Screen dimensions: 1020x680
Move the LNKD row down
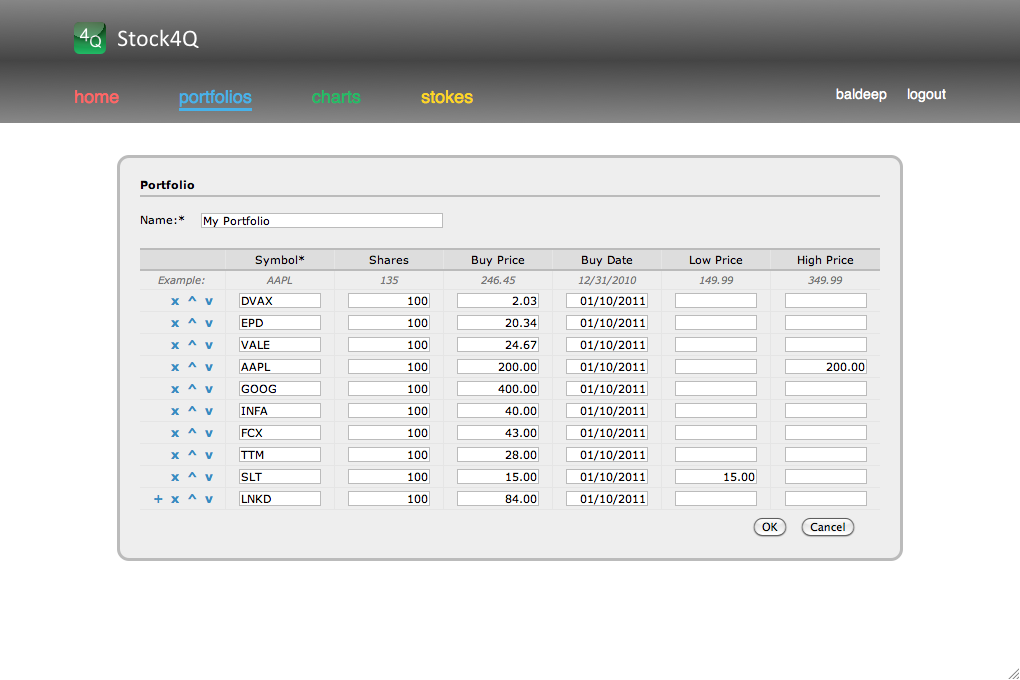click(x=209, y=500)
